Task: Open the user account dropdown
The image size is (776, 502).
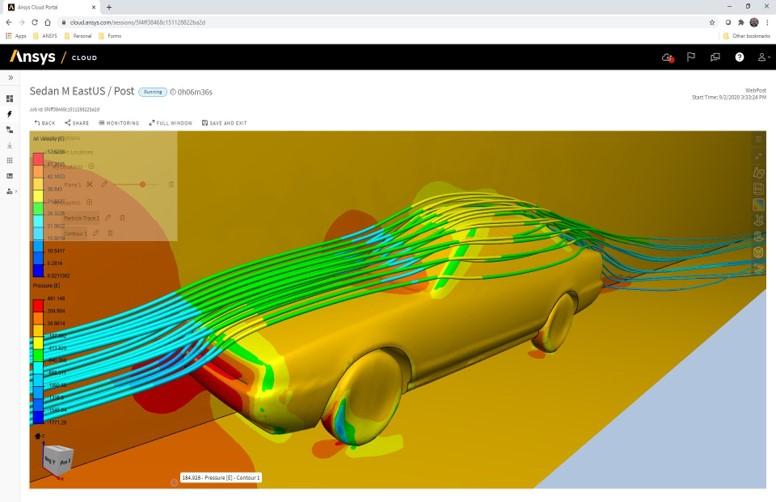Action: (x=763, y=57)
